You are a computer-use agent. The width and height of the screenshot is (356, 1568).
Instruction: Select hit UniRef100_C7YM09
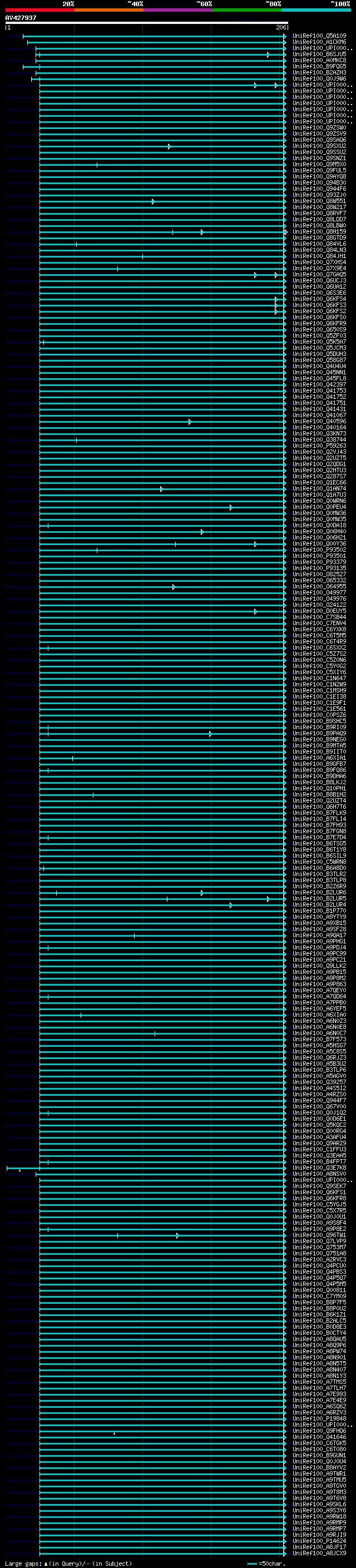[319, 1296]
